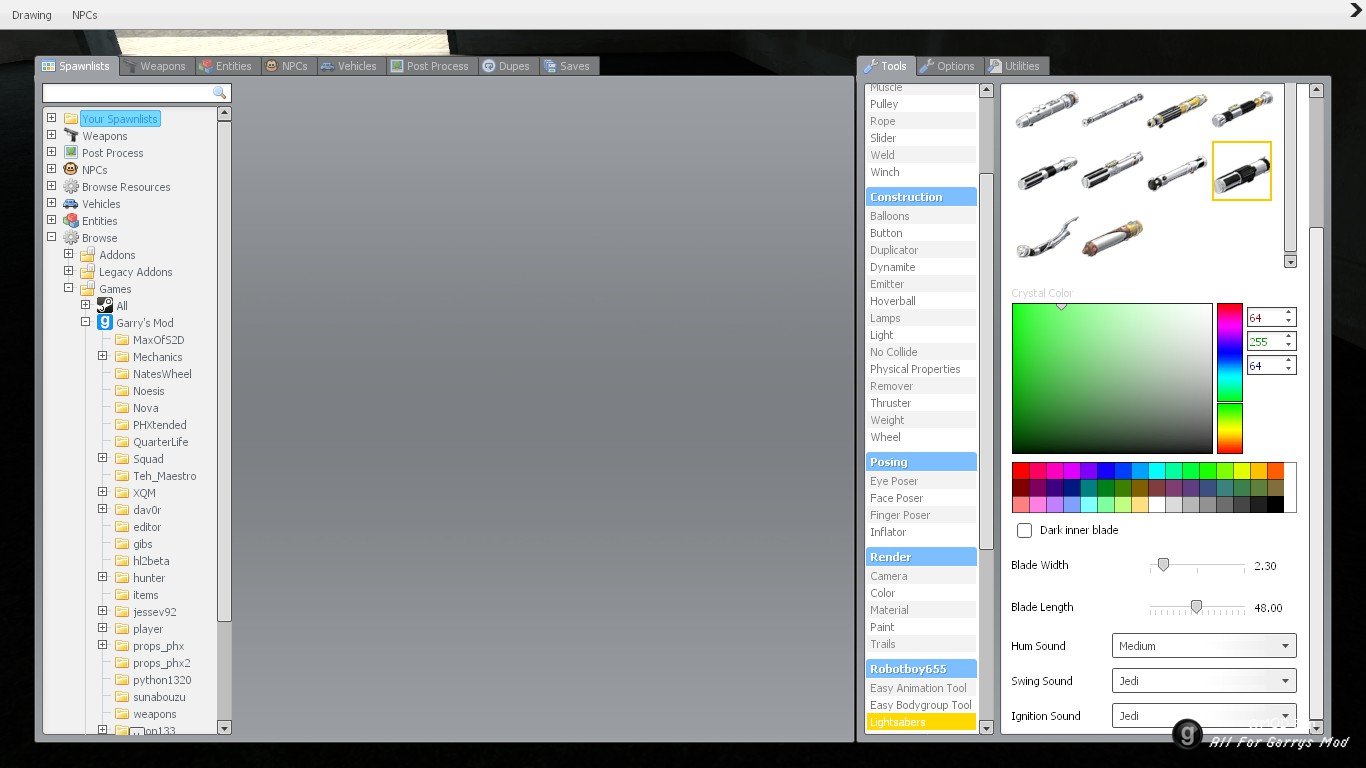
Task: Click the Garry's Mod 'g' icon in tree
Action: click(x=105, y=322)
